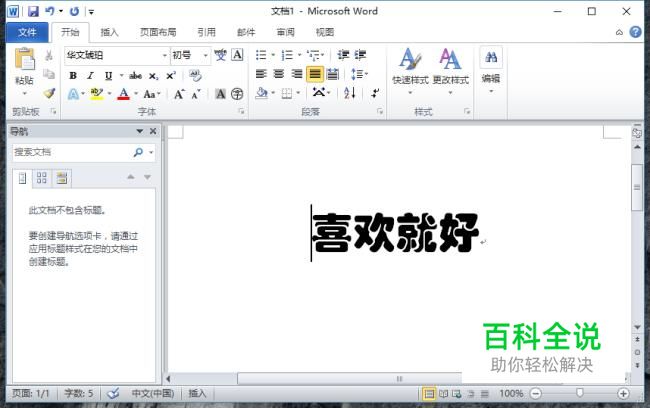Switch to the Insert tab
650x408 pixels.
[109, 32]
